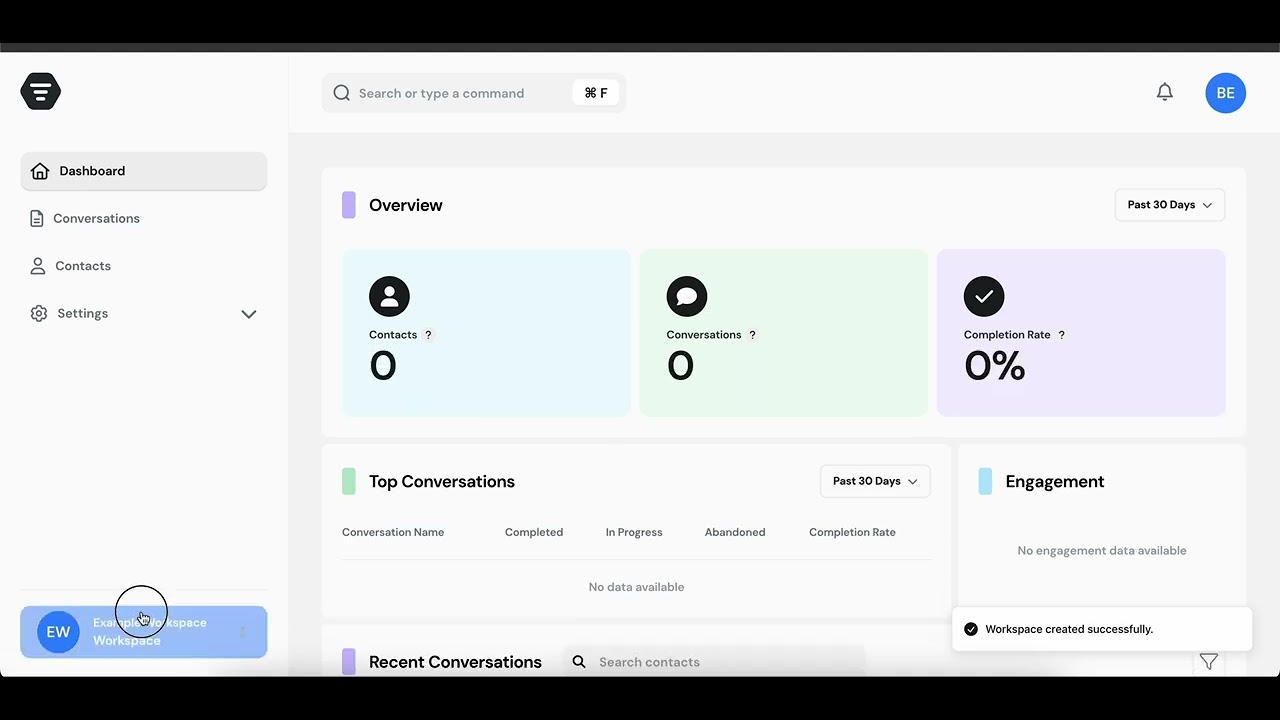
Task: Open Settings menu item
Action: point(144,313)
